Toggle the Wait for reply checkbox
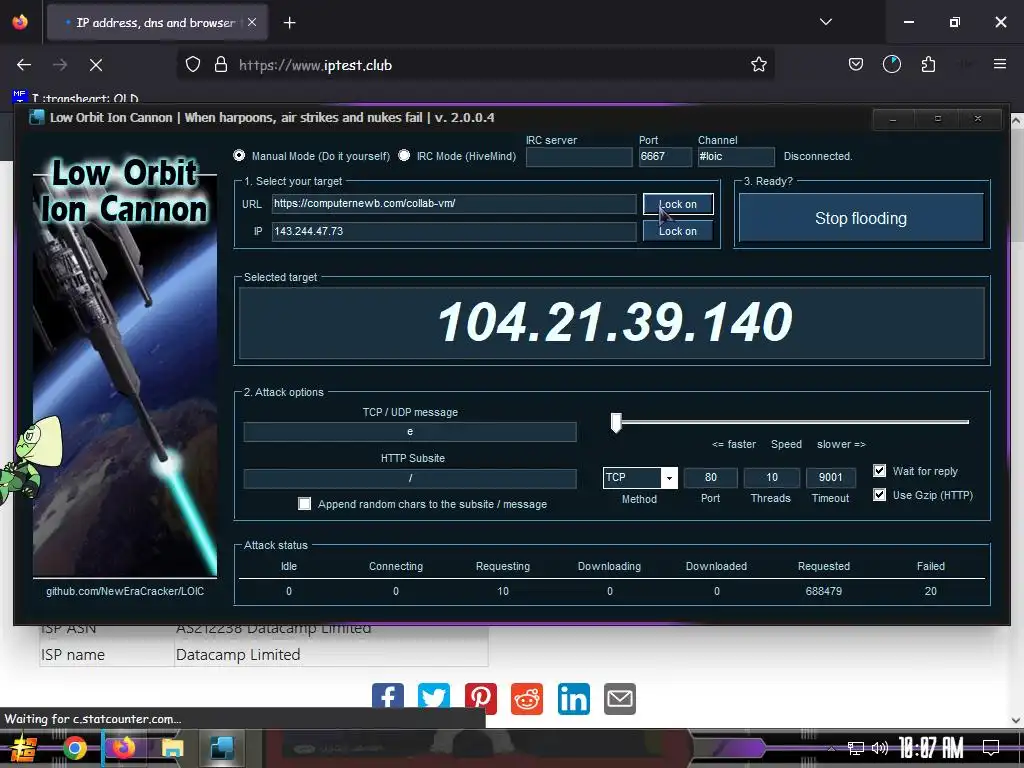This screenshot has height=768, width=1024. 880,471
